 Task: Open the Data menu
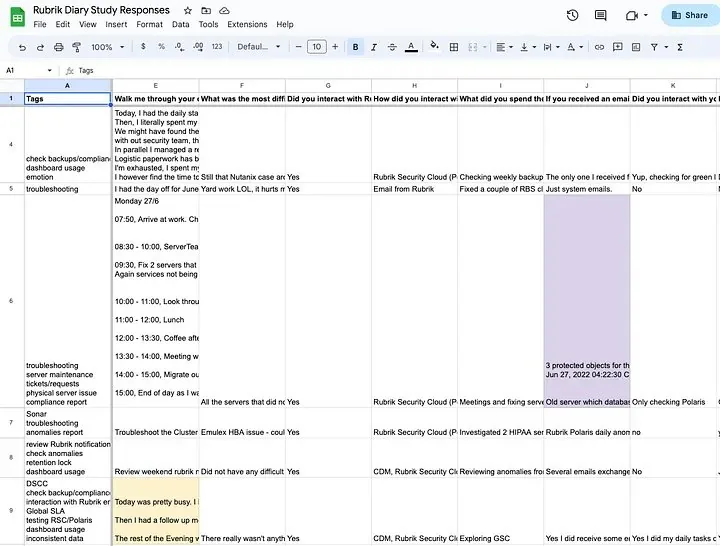click(180, 24)
